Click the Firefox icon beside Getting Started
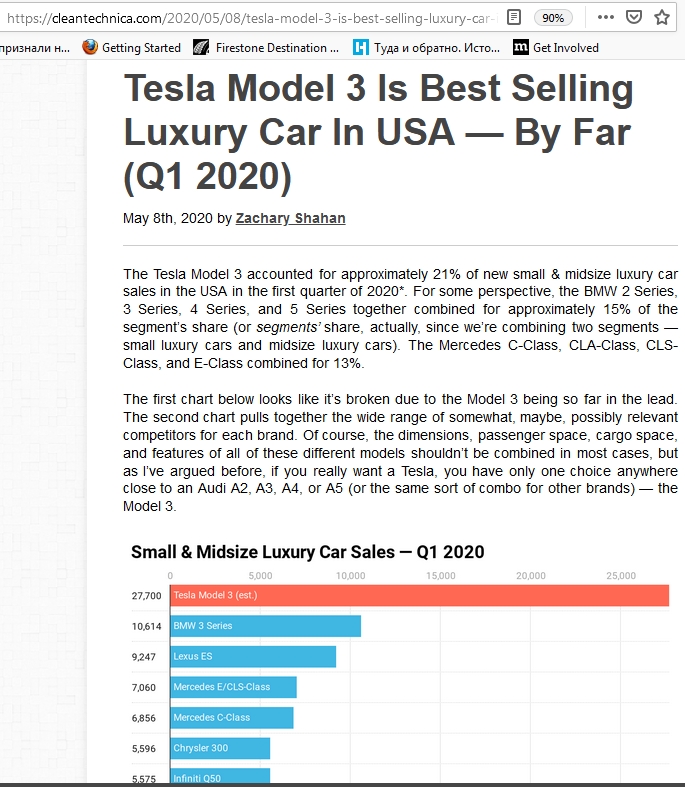The width and height of the screenshot is (685, 787). [x=90, y=47]
